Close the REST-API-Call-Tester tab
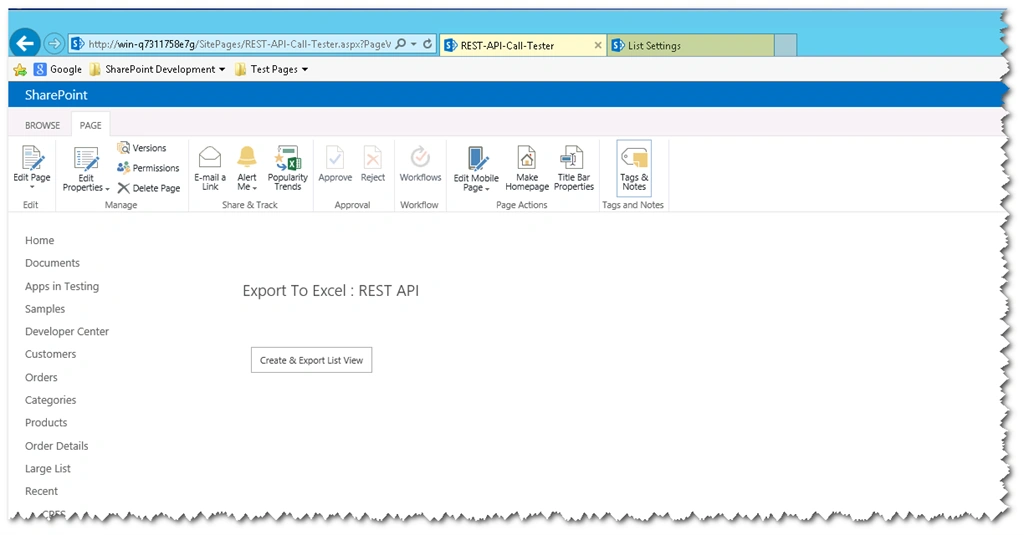Viewport: 1024px width, 535px height. (x=598, y=45)
